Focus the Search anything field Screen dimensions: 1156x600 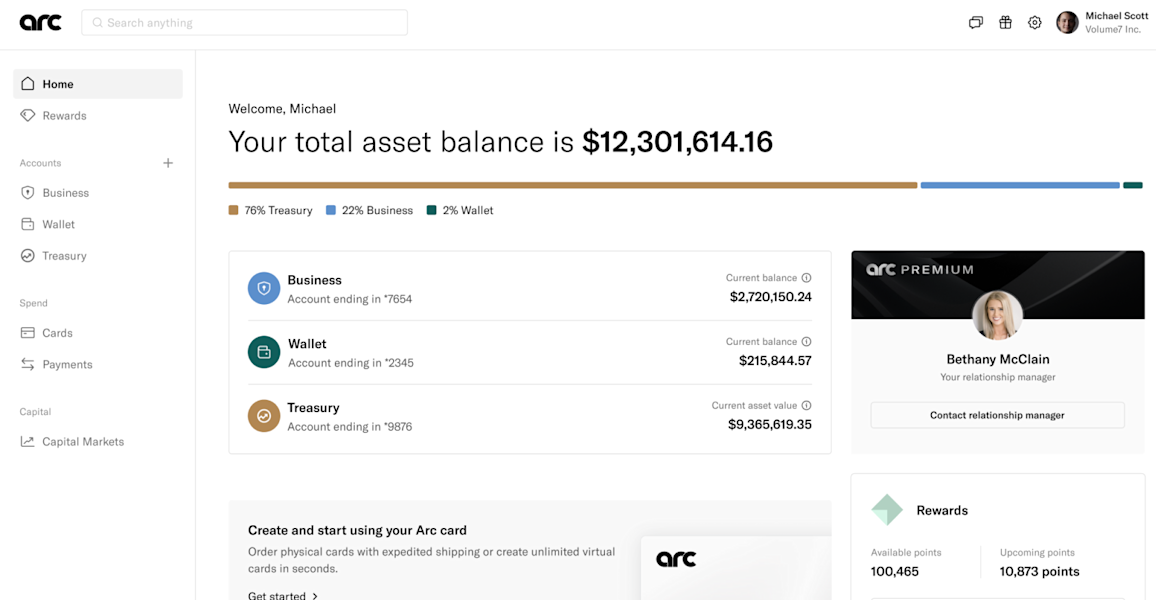click(x=245, y=23)
